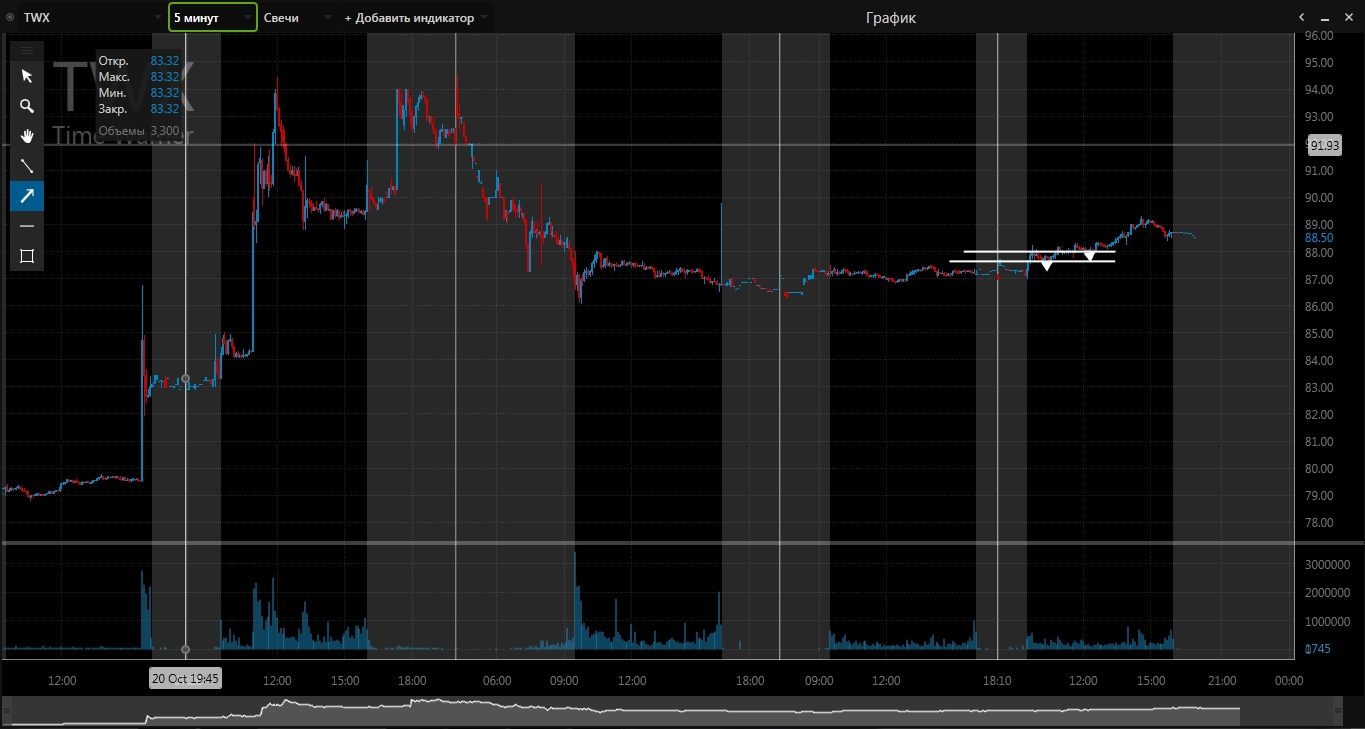Click the 3000000 volume axis label
Viewport: 1365px width, 729px height.
tap(1328, 565)
